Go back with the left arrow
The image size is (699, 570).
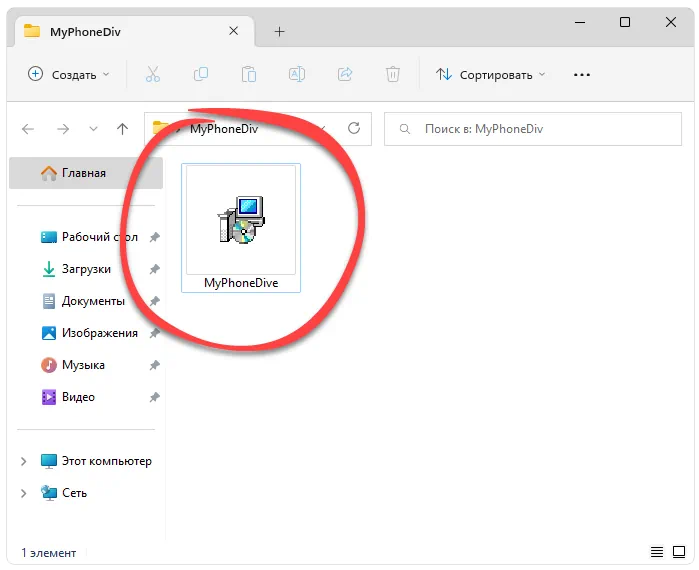point(28,129)
